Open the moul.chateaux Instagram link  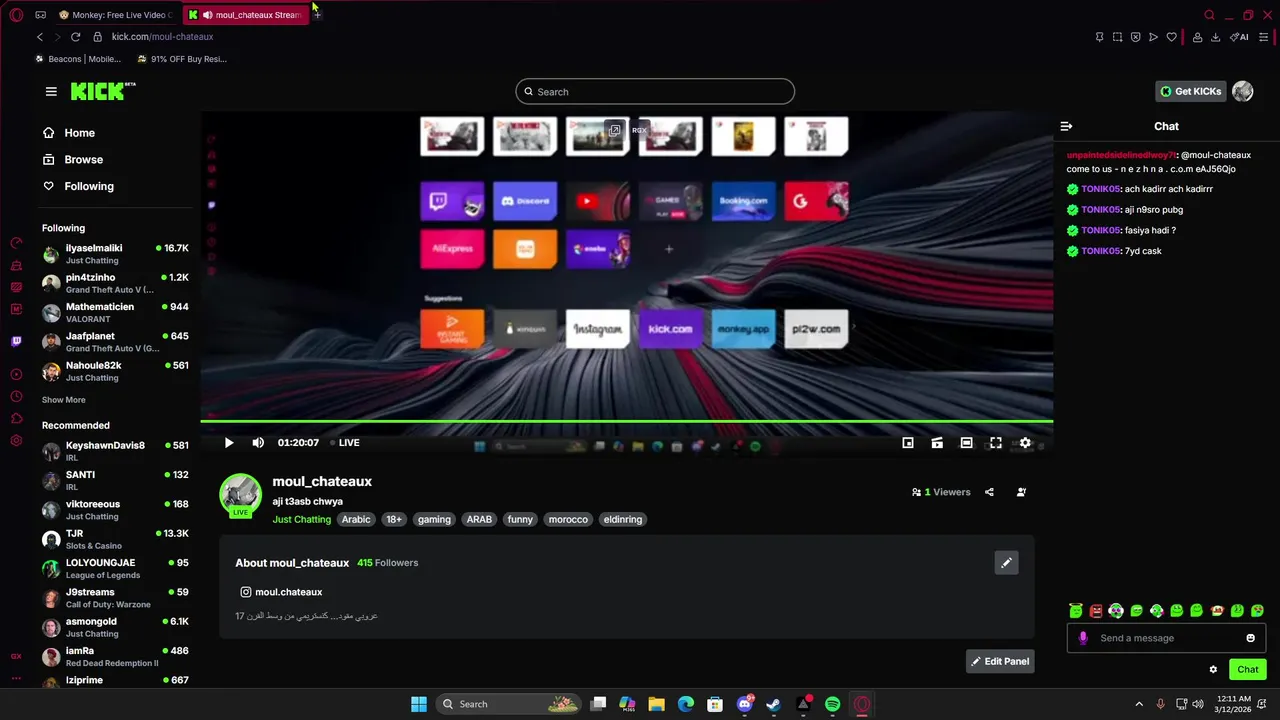(281, 592)
